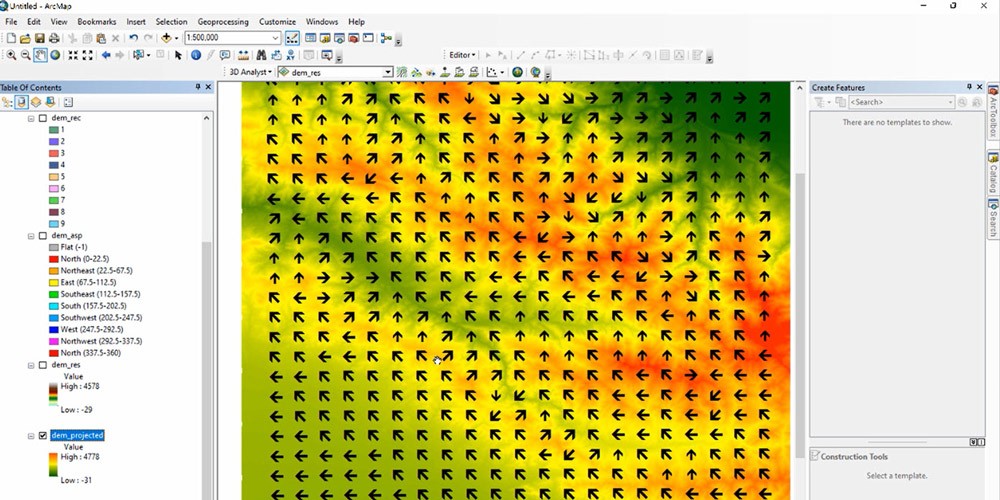Click the Add Data button
This screenshot has height=500, width=1000.
[x=167, y=38]
